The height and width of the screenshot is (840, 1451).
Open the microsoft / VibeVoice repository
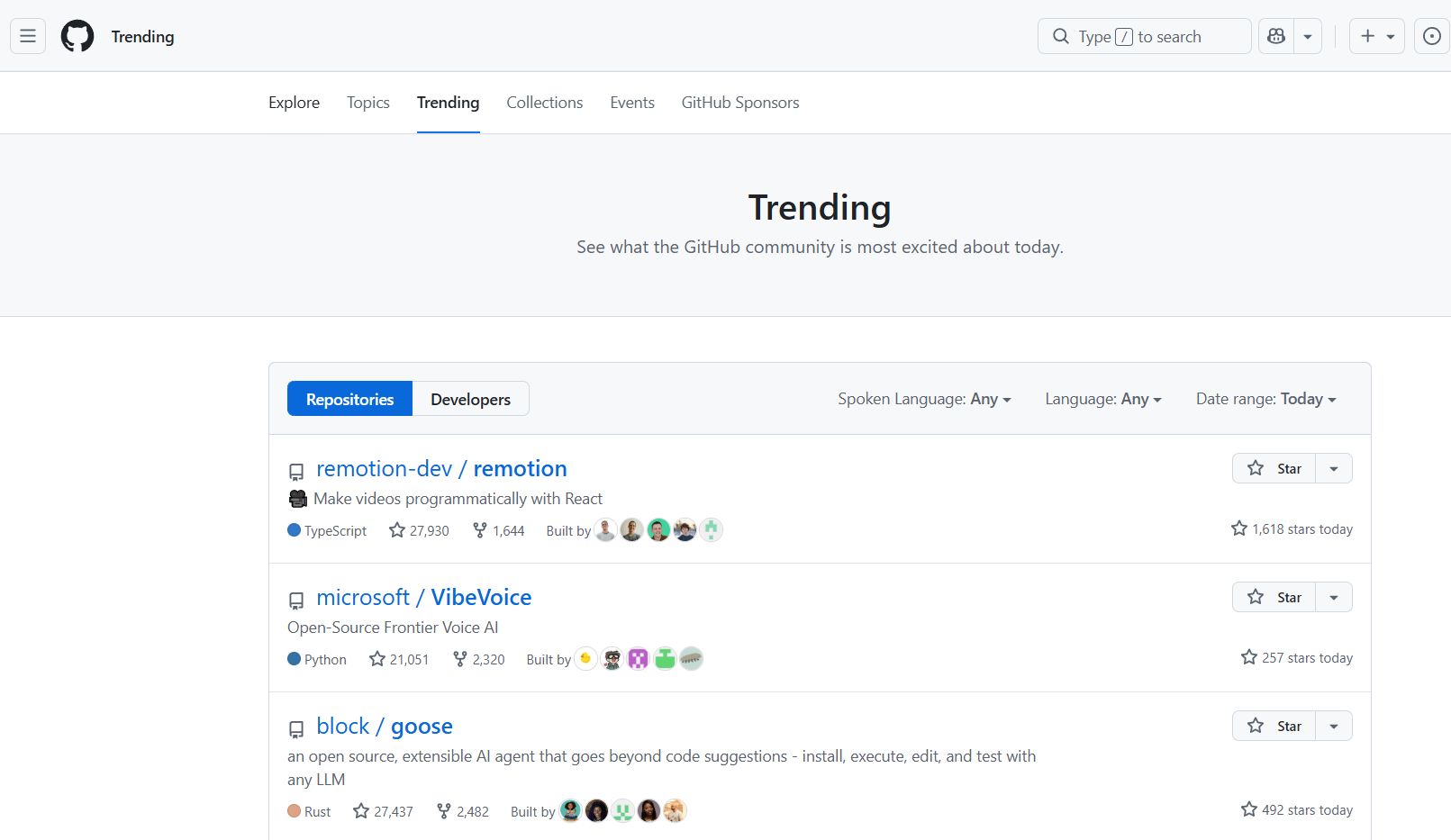424,598
